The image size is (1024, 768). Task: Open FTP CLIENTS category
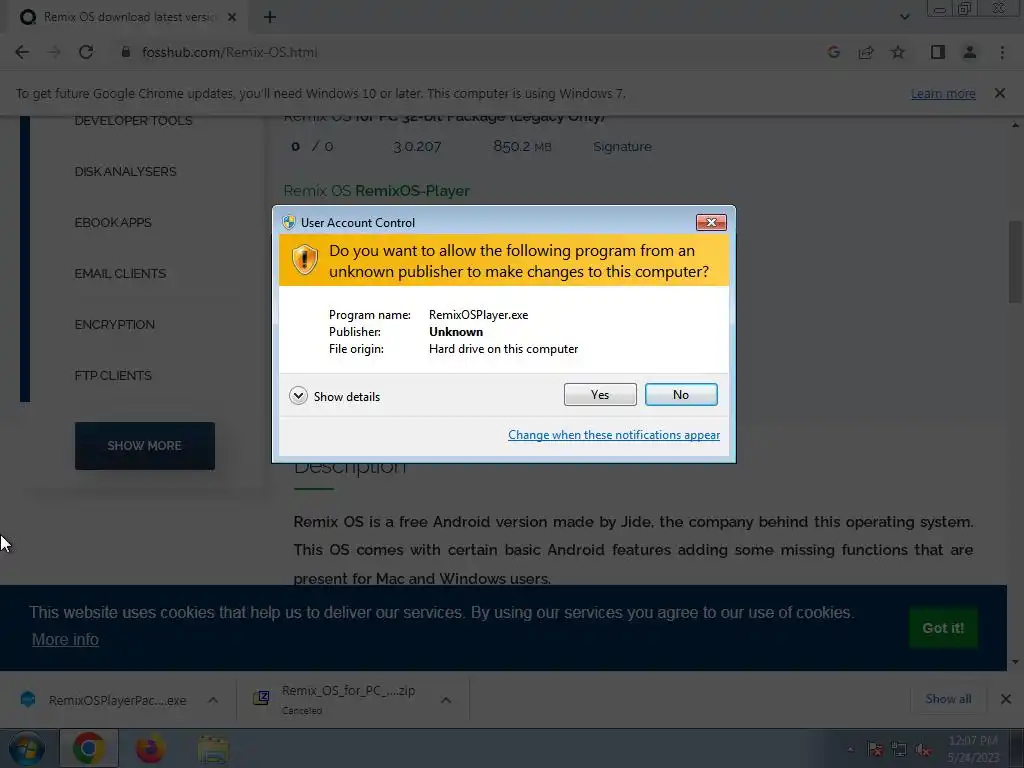click(x=113, y=376)
